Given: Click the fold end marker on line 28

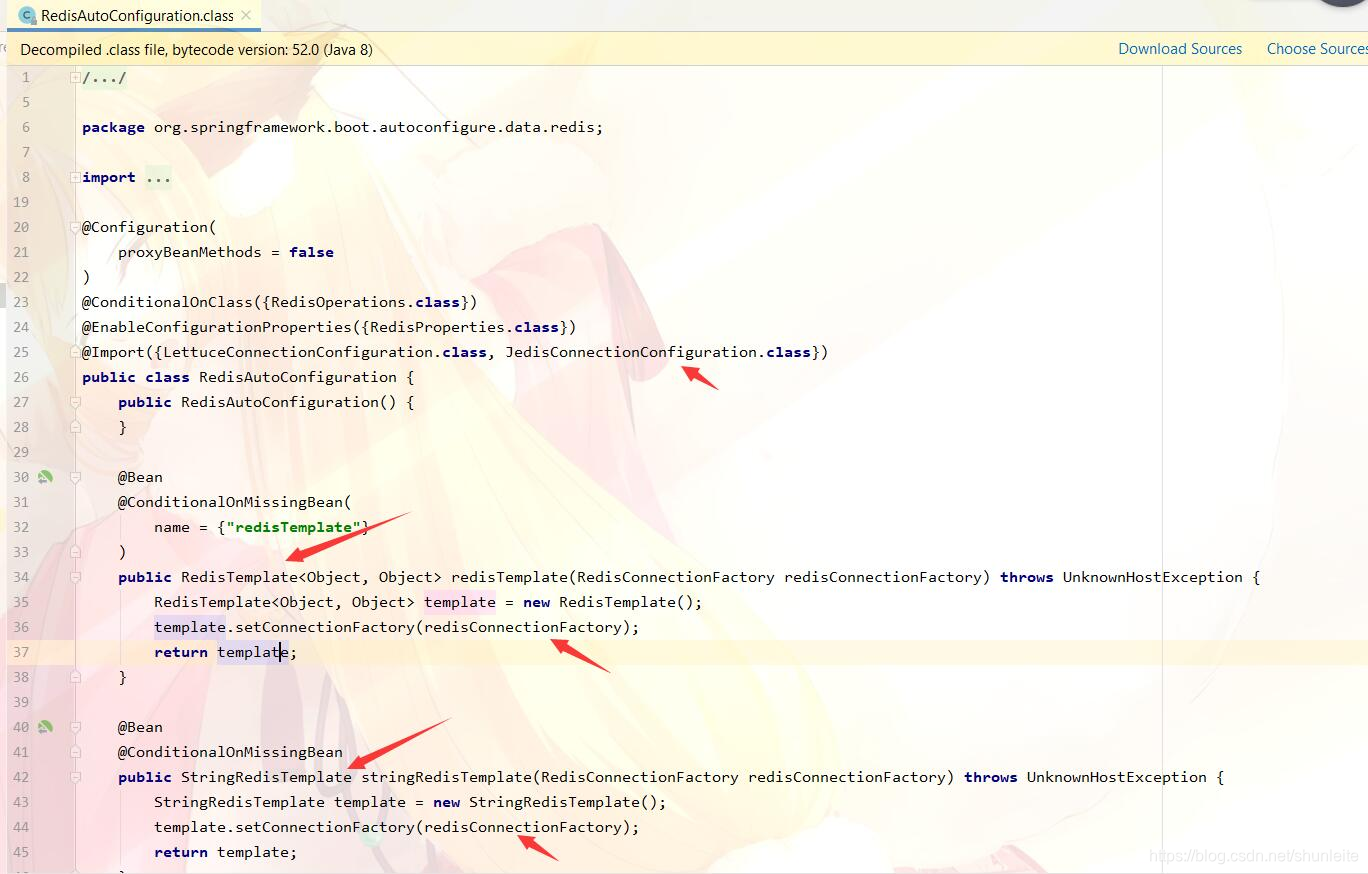Looking at the screenshot, I should click(x=75, y=427).
